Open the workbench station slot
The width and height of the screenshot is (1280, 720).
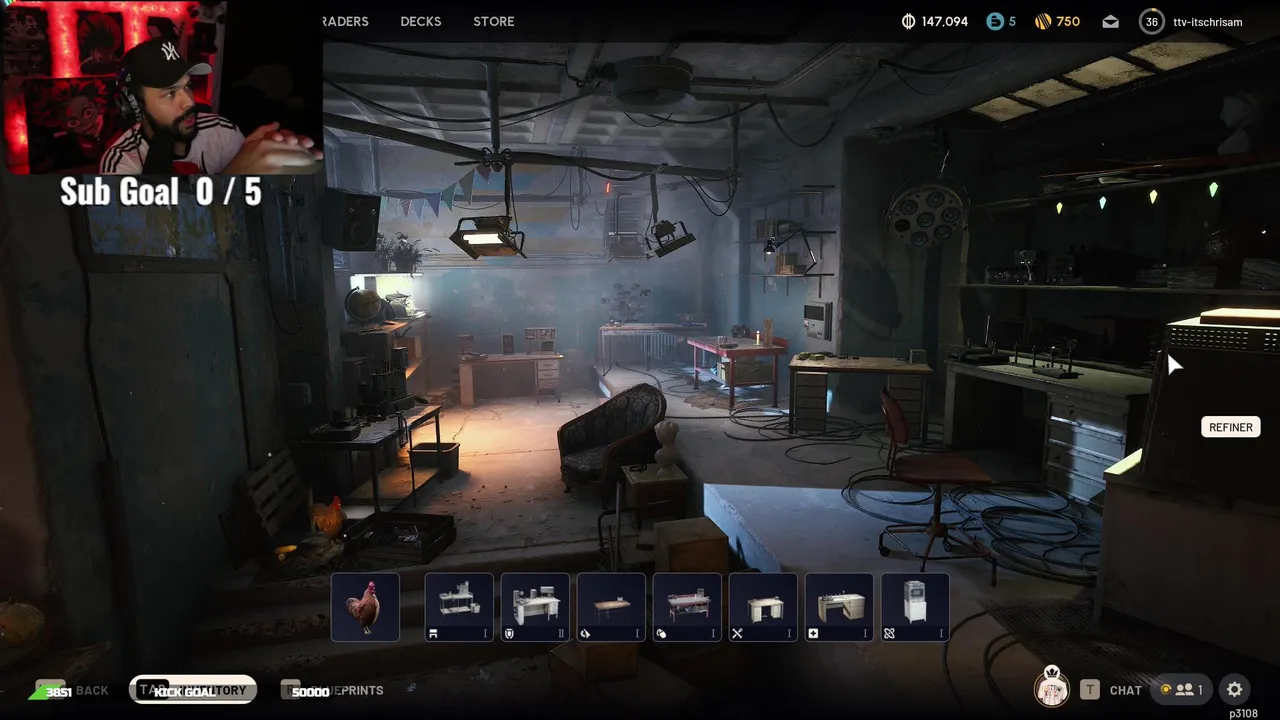[459, 607]
